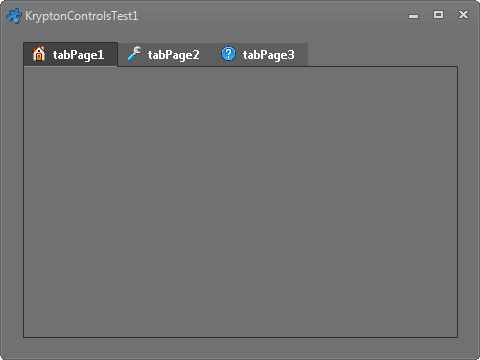Click the blue question mark icon on tabPage3
480x360 pixels.
(228, 54)
